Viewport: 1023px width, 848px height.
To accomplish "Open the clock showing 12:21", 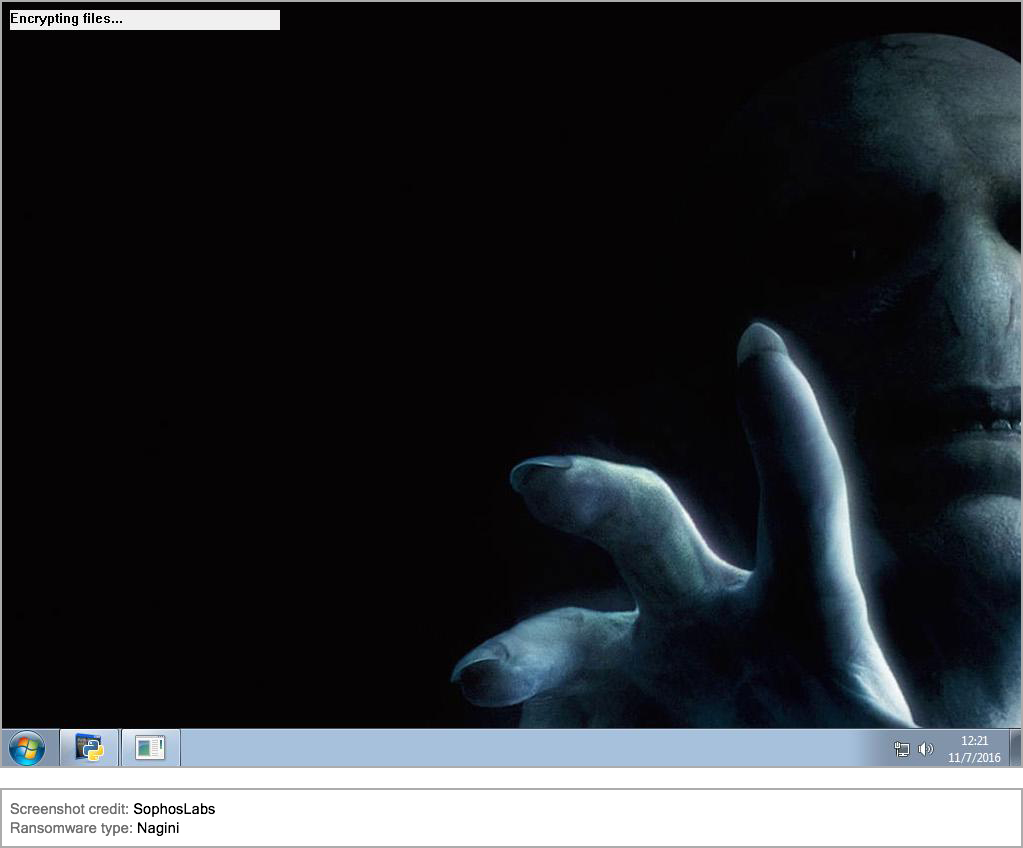I will 974,740.
